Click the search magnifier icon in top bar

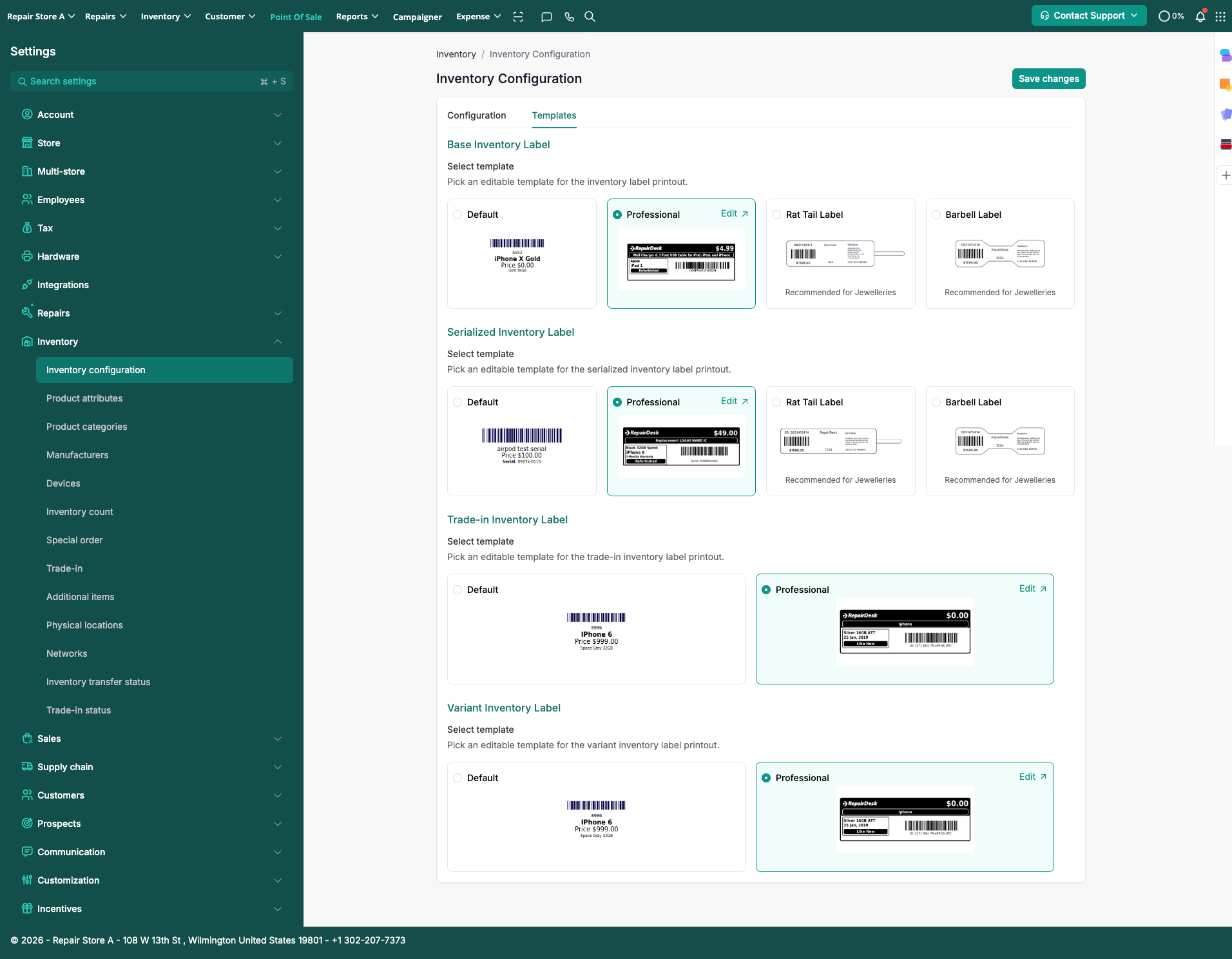tap(590, 17)
